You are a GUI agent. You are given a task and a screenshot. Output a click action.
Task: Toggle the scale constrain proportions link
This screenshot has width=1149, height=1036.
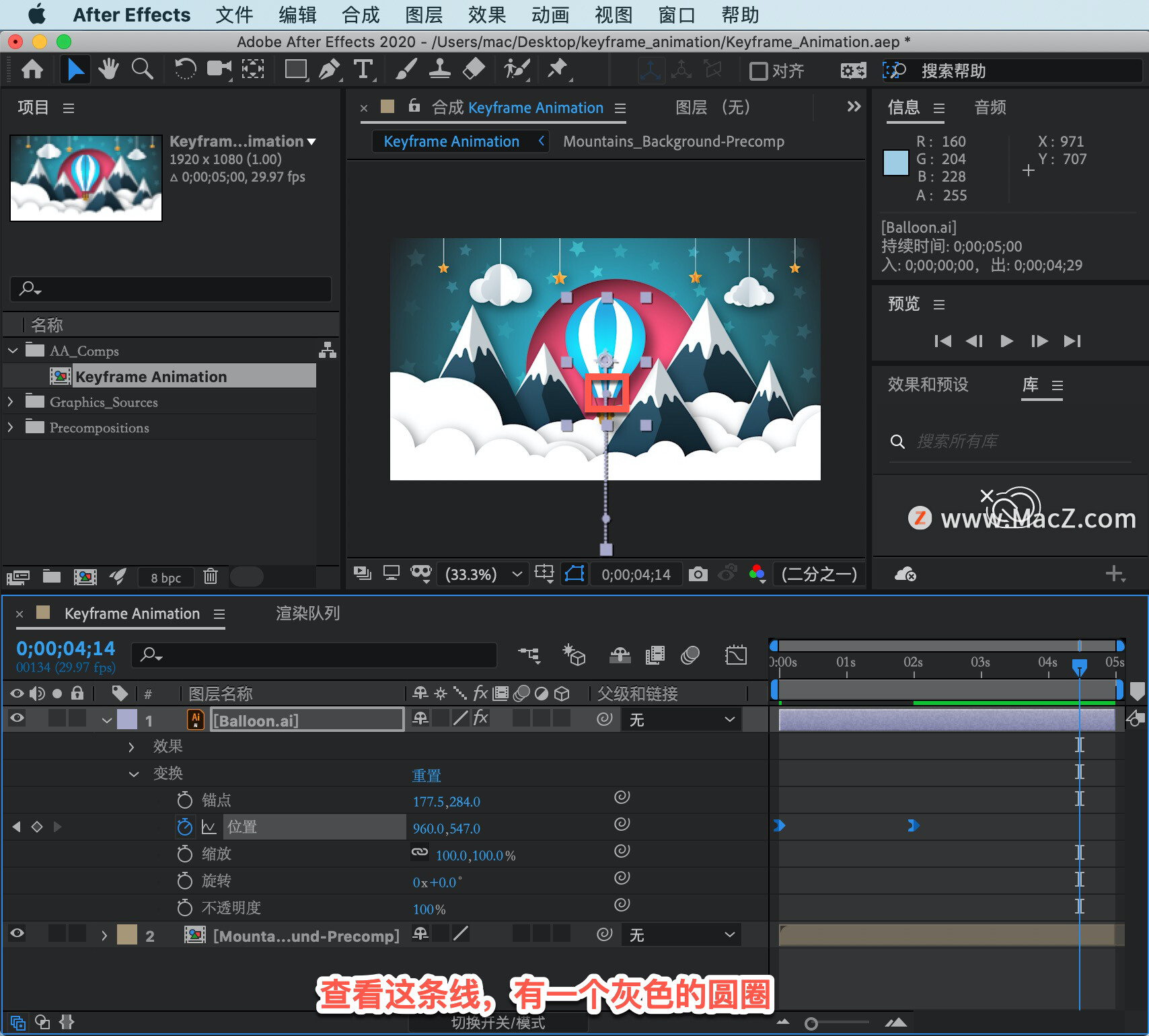click(x=420, y=852)
